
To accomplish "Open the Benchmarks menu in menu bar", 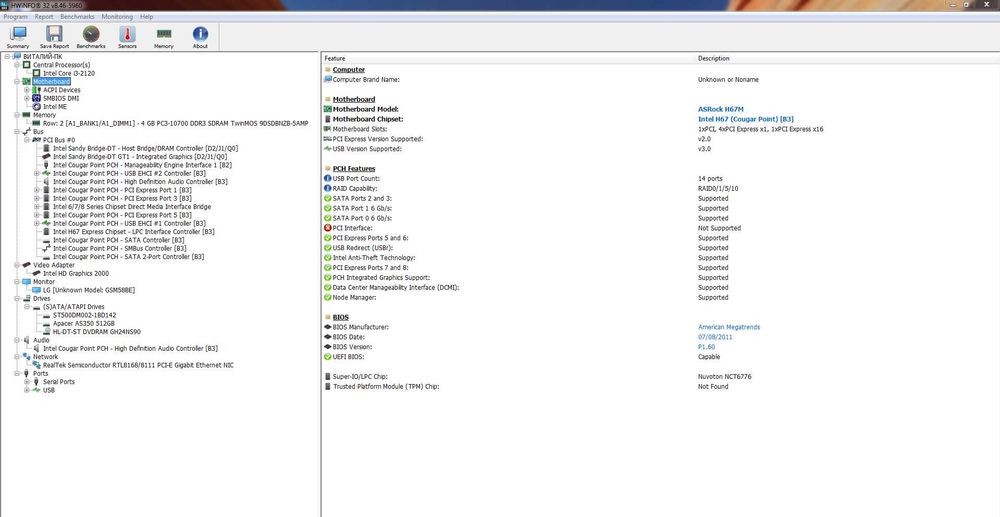I will 78,17.
